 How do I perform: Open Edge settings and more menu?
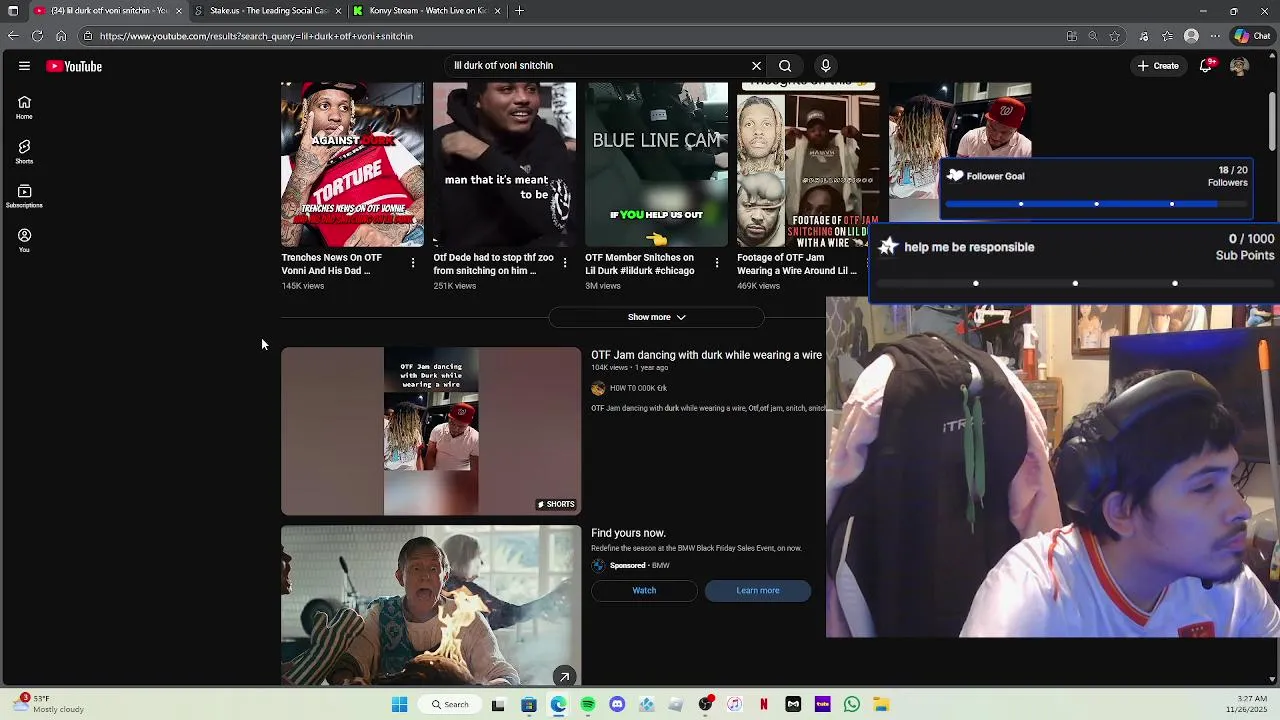(1215, 36)
